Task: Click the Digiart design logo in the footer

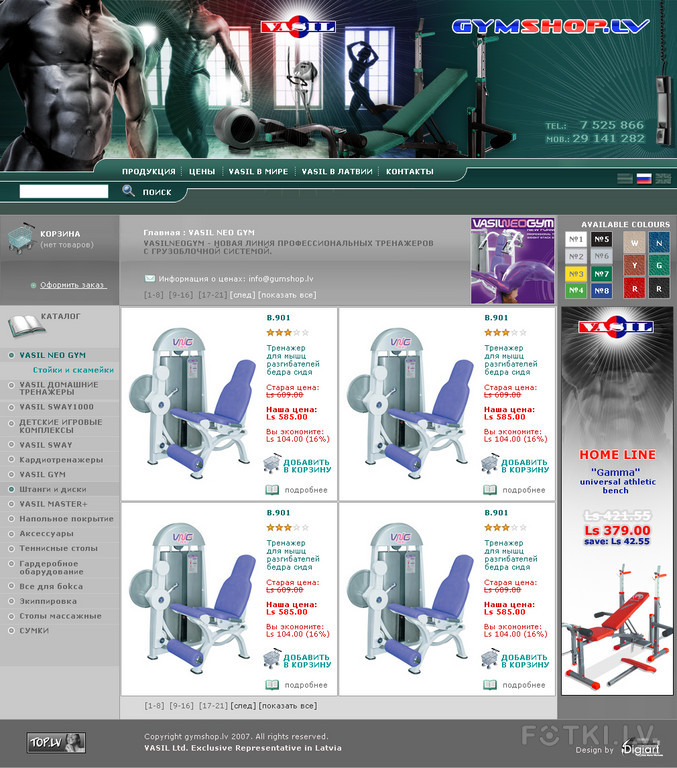Action: pyautogui.click(x=640, y=748)
